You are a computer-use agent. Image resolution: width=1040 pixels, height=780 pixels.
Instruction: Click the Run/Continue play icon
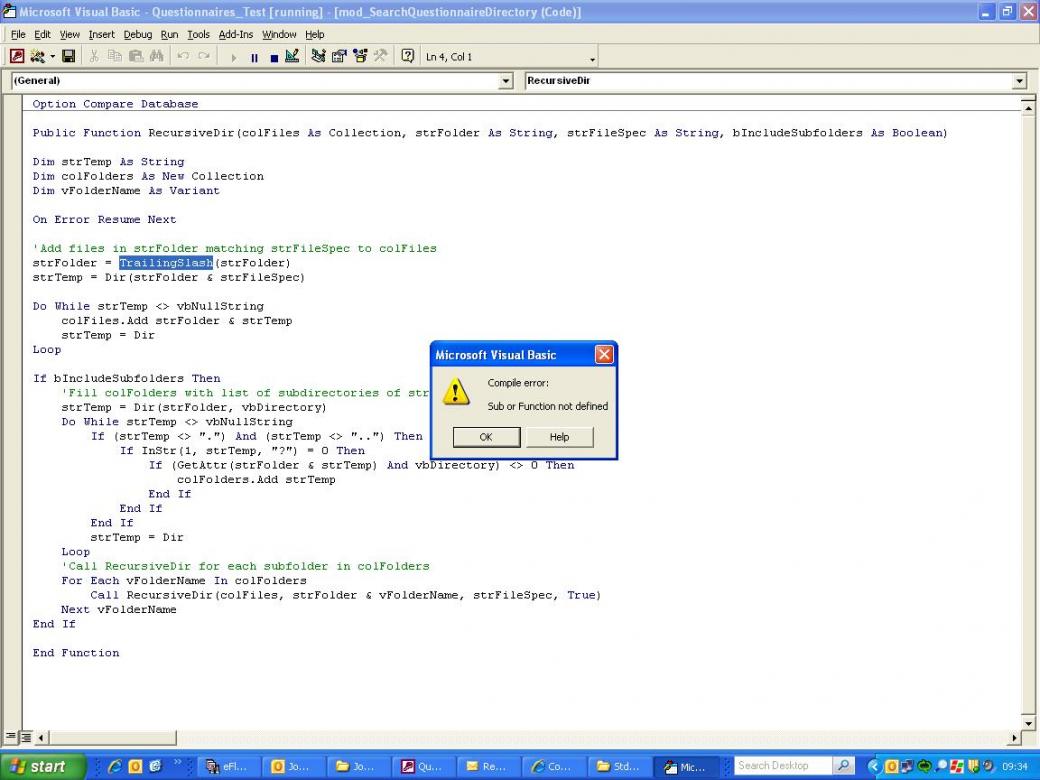[x=233, y=58]
